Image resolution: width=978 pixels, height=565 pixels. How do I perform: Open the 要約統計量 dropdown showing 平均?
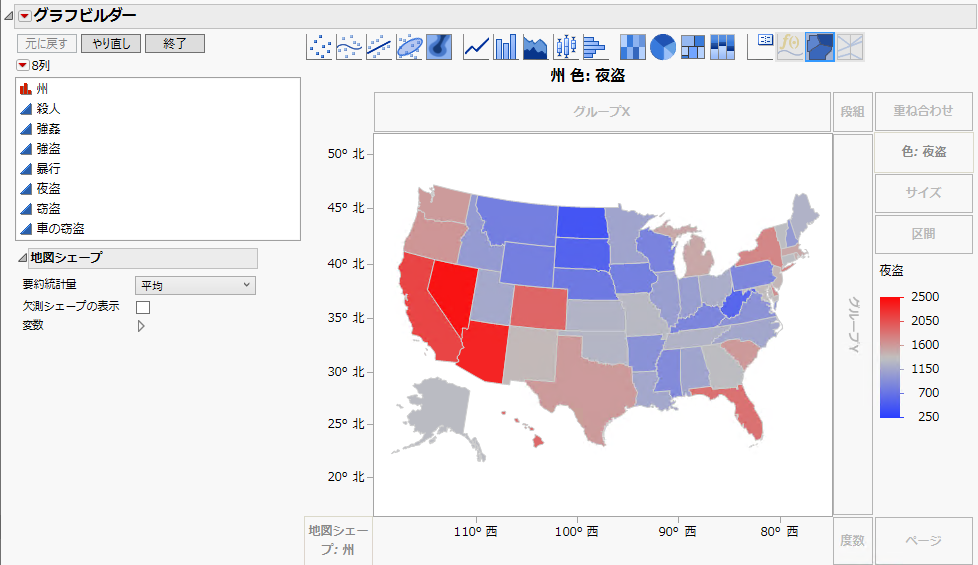(x=195, y=285)
